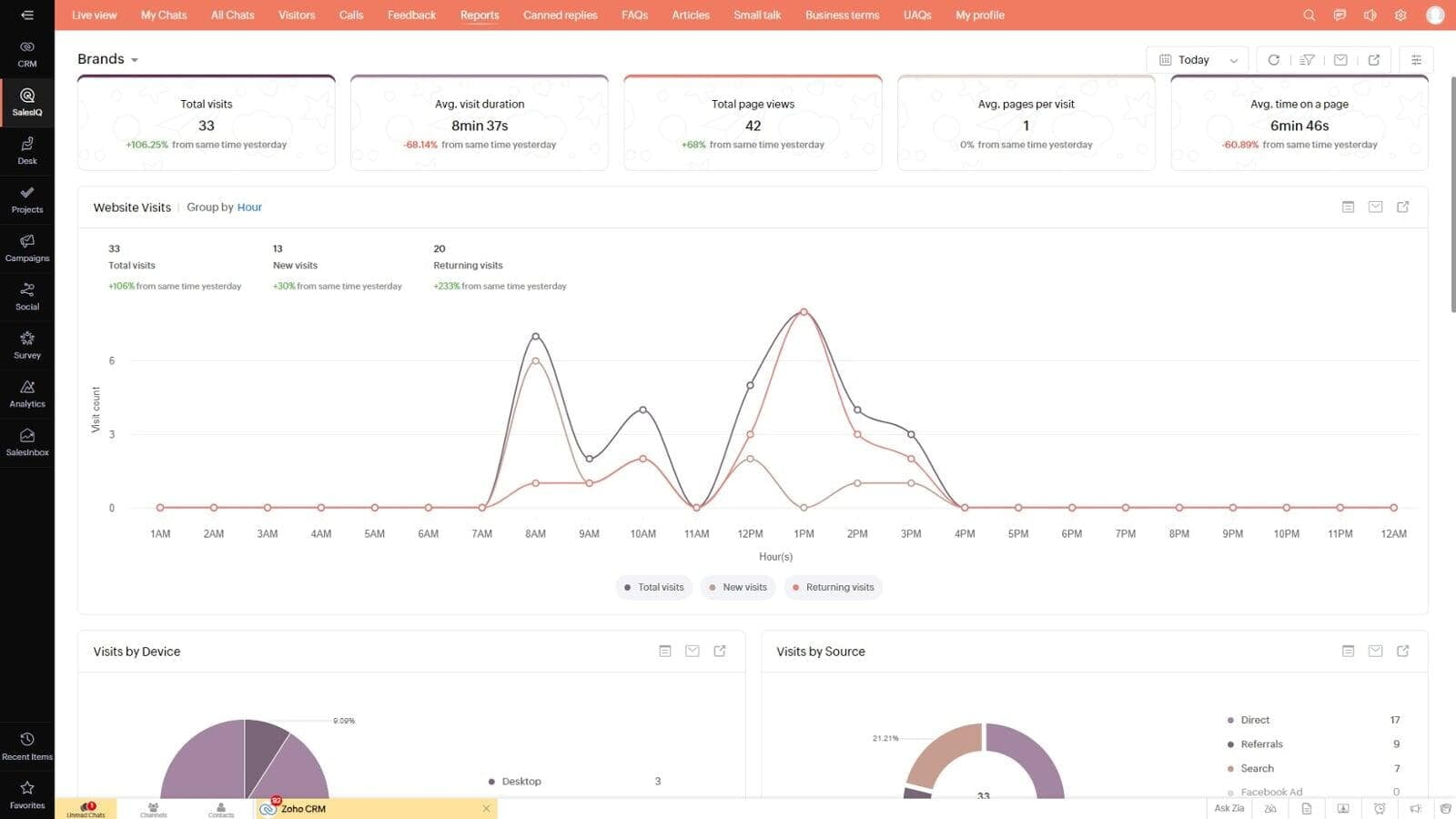Screen dimensions: 1456x819
Task: Open dashboard customization sliders icon
Action: point(1416,60)
